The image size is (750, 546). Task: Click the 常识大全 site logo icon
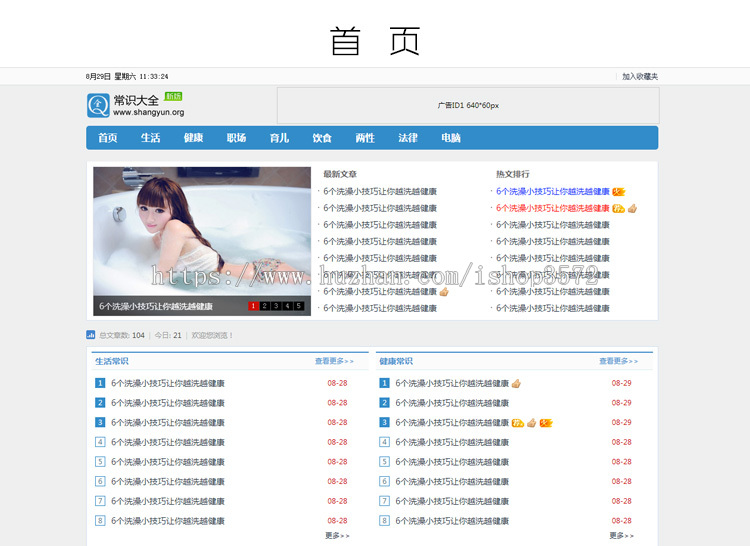tap(98, 105)
